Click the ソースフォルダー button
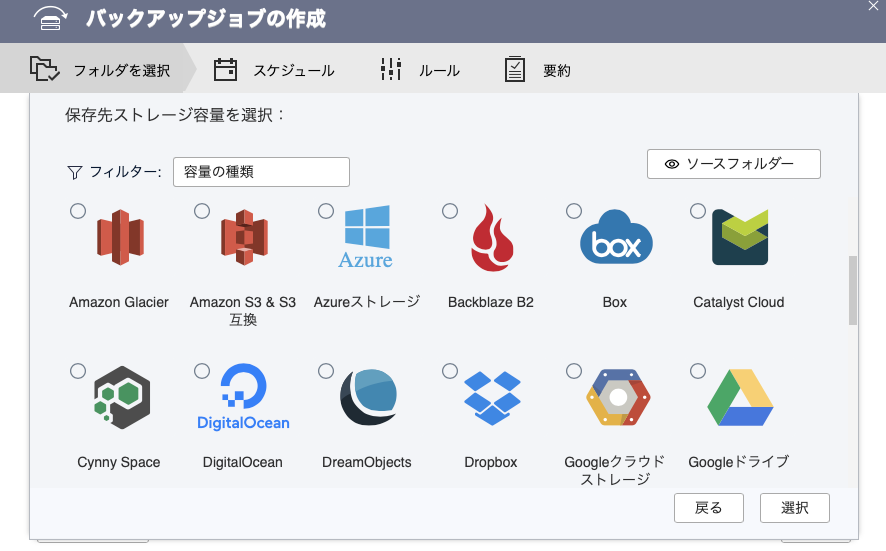The image size is (886, 551). tap(733, 164)
